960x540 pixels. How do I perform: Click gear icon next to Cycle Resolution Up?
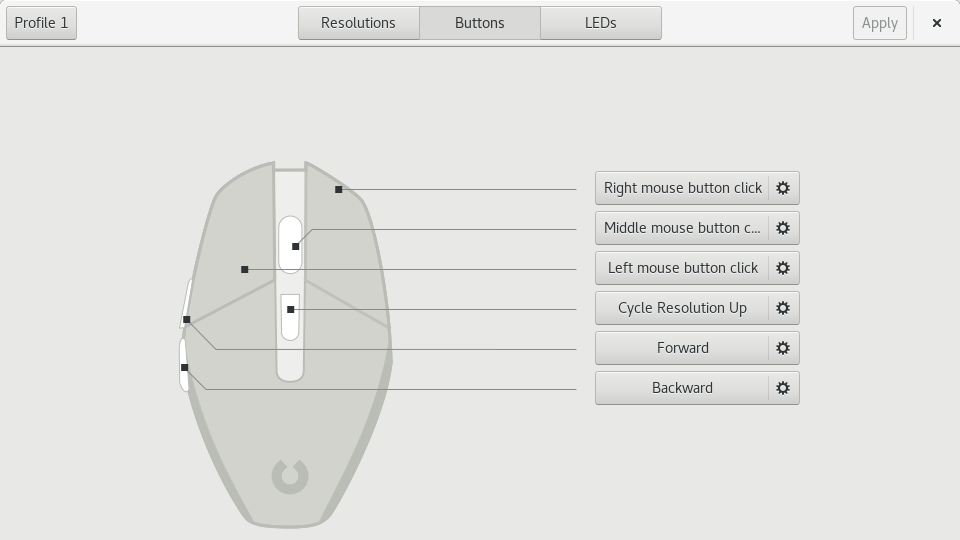(x=783, y=308)
